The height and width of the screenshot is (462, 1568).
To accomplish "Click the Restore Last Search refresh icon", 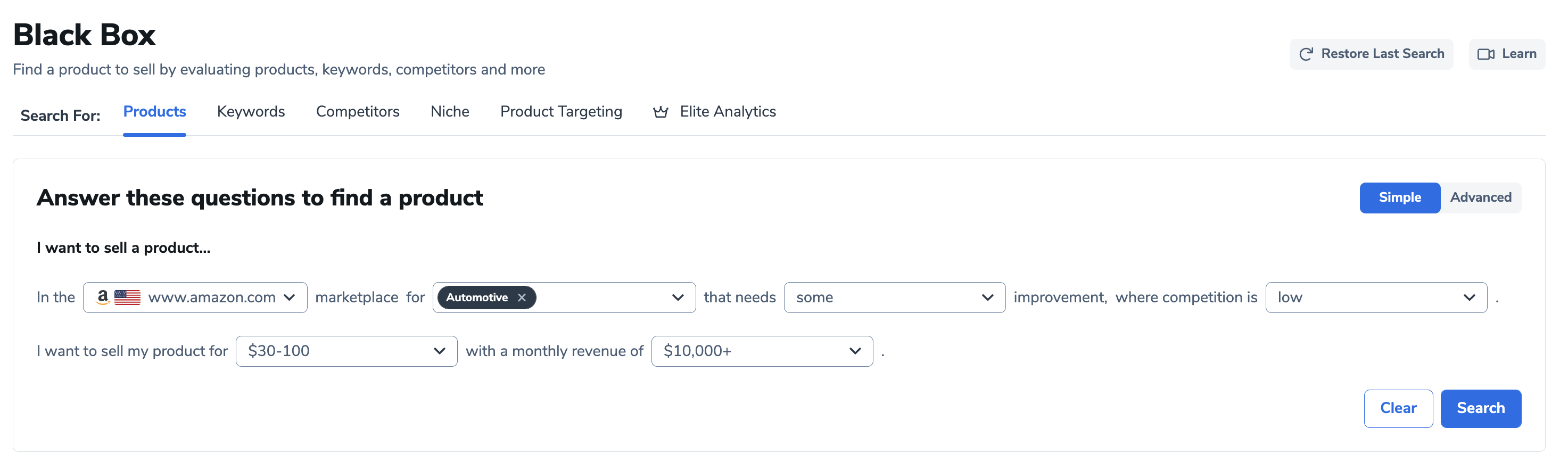I will pyautogui.click(x=1306, y=54).
